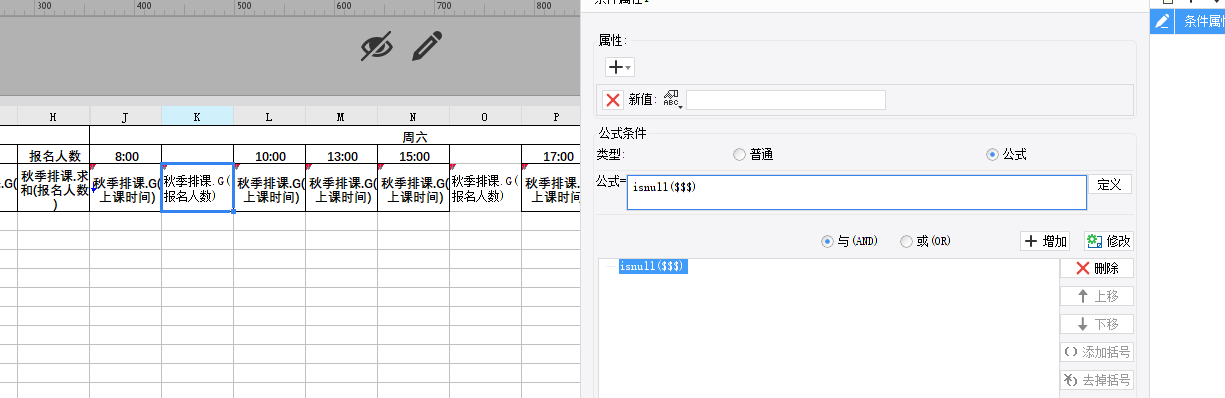Click the 上课时间 cell in column N

[x=413, y=188]
